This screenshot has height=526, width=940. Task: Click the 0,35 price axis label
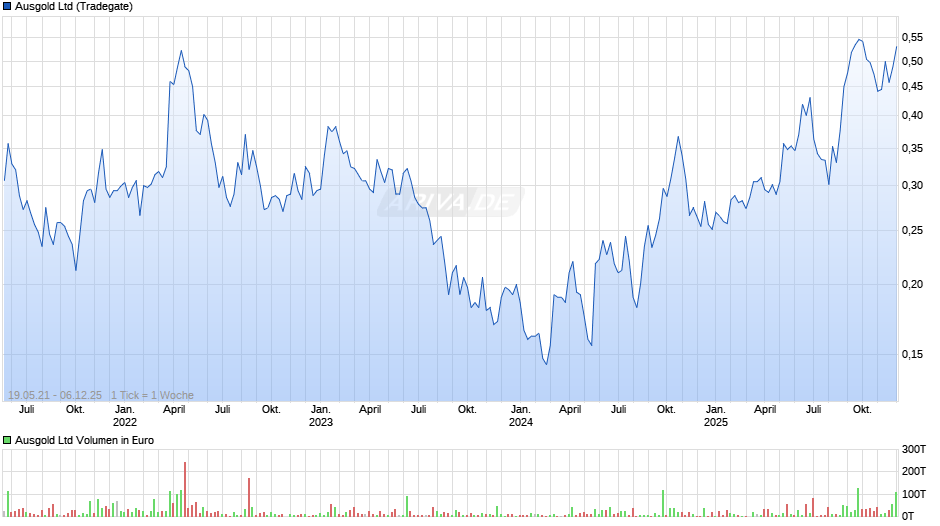point(912,148)
